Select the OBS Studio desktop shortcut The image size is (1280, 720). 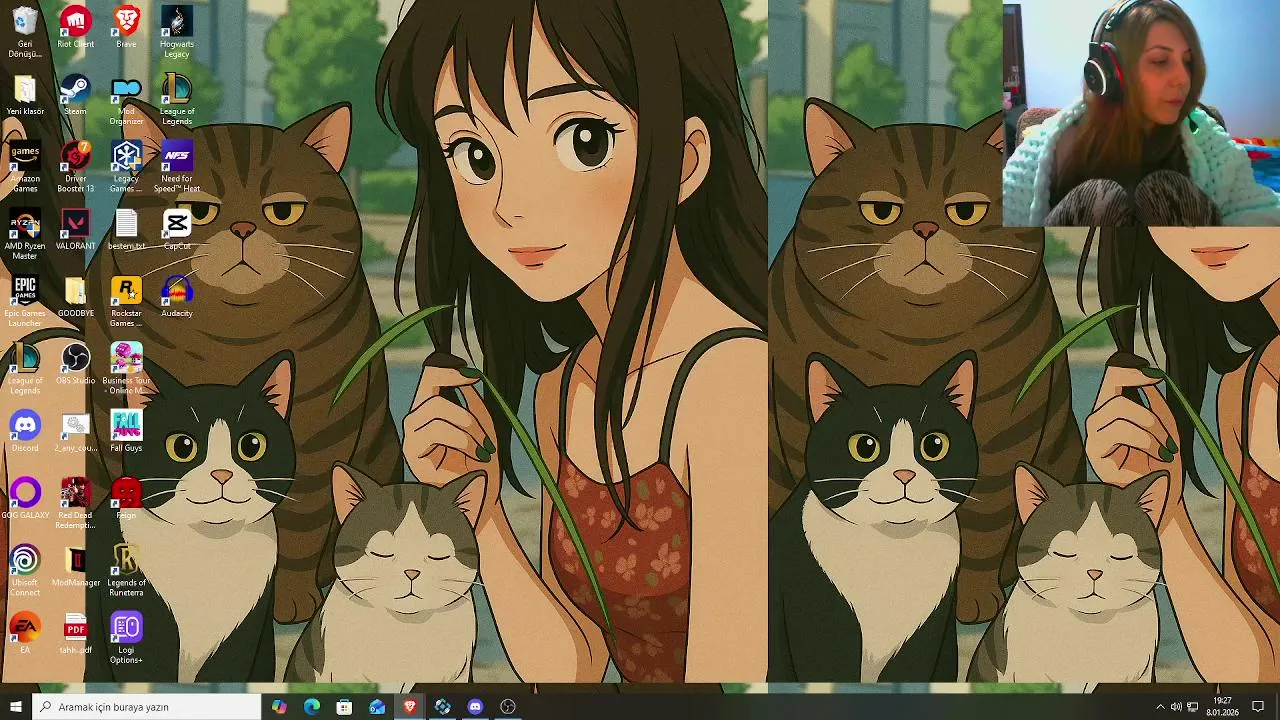76,364
